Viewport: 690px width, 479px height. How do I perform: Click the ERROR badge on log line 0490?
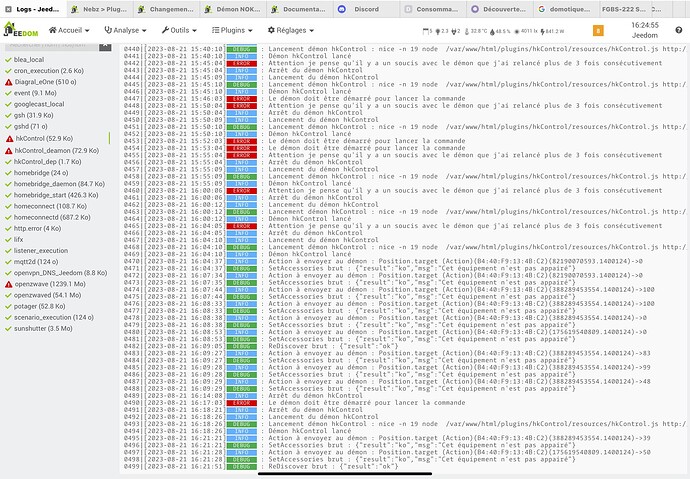(242, 403)
